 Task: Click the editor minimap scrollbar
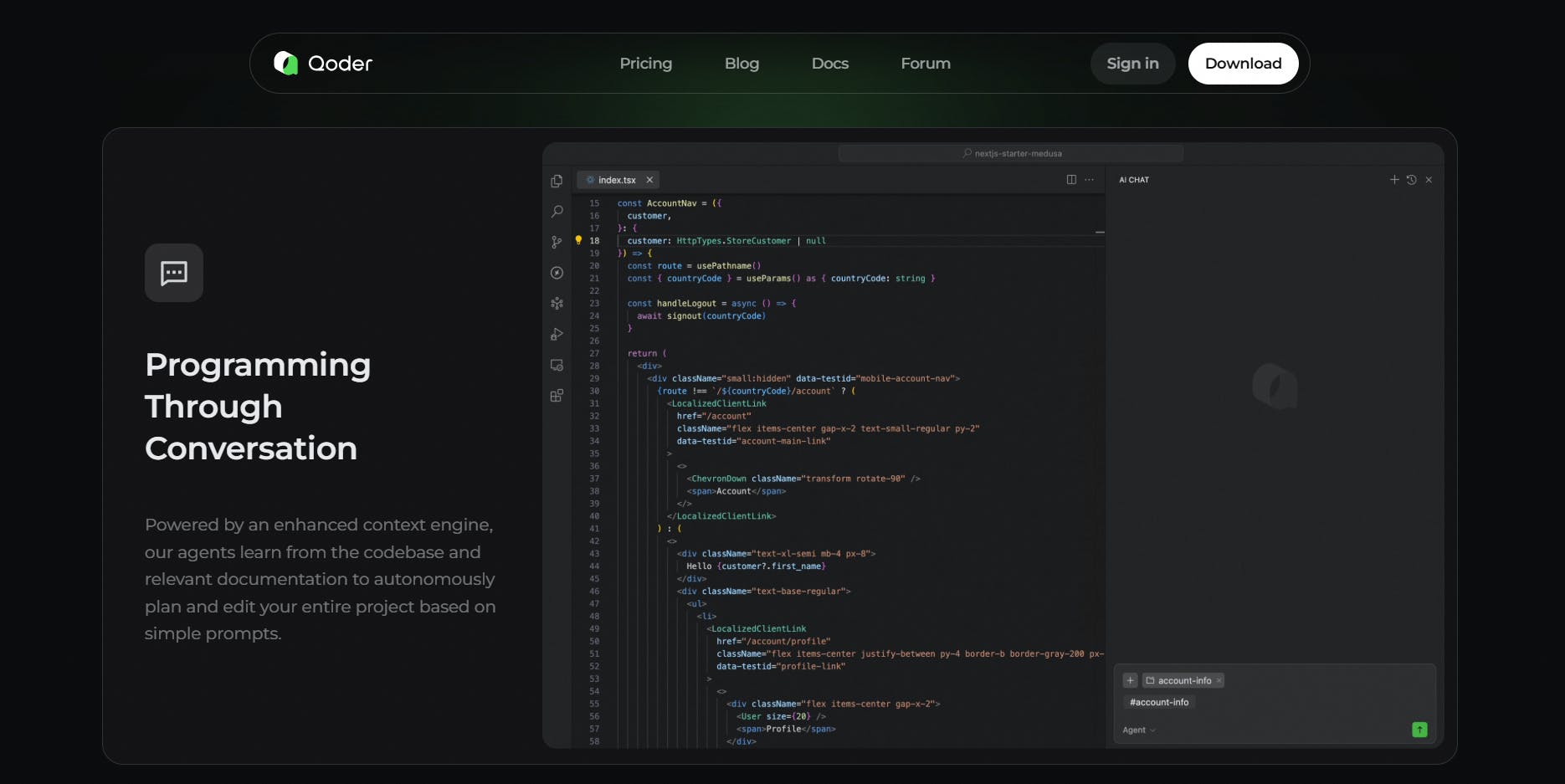[1100, 232]
